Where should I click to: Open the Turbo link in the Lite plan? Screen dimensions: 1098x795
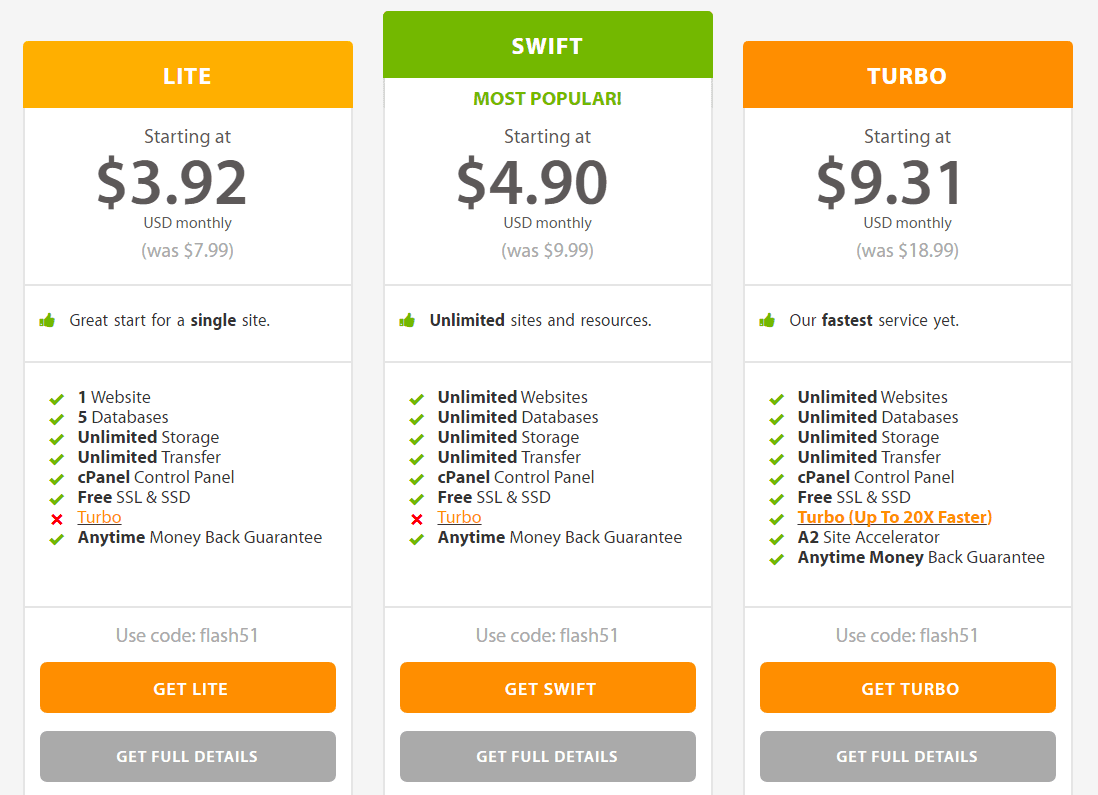tap(99, 517)
